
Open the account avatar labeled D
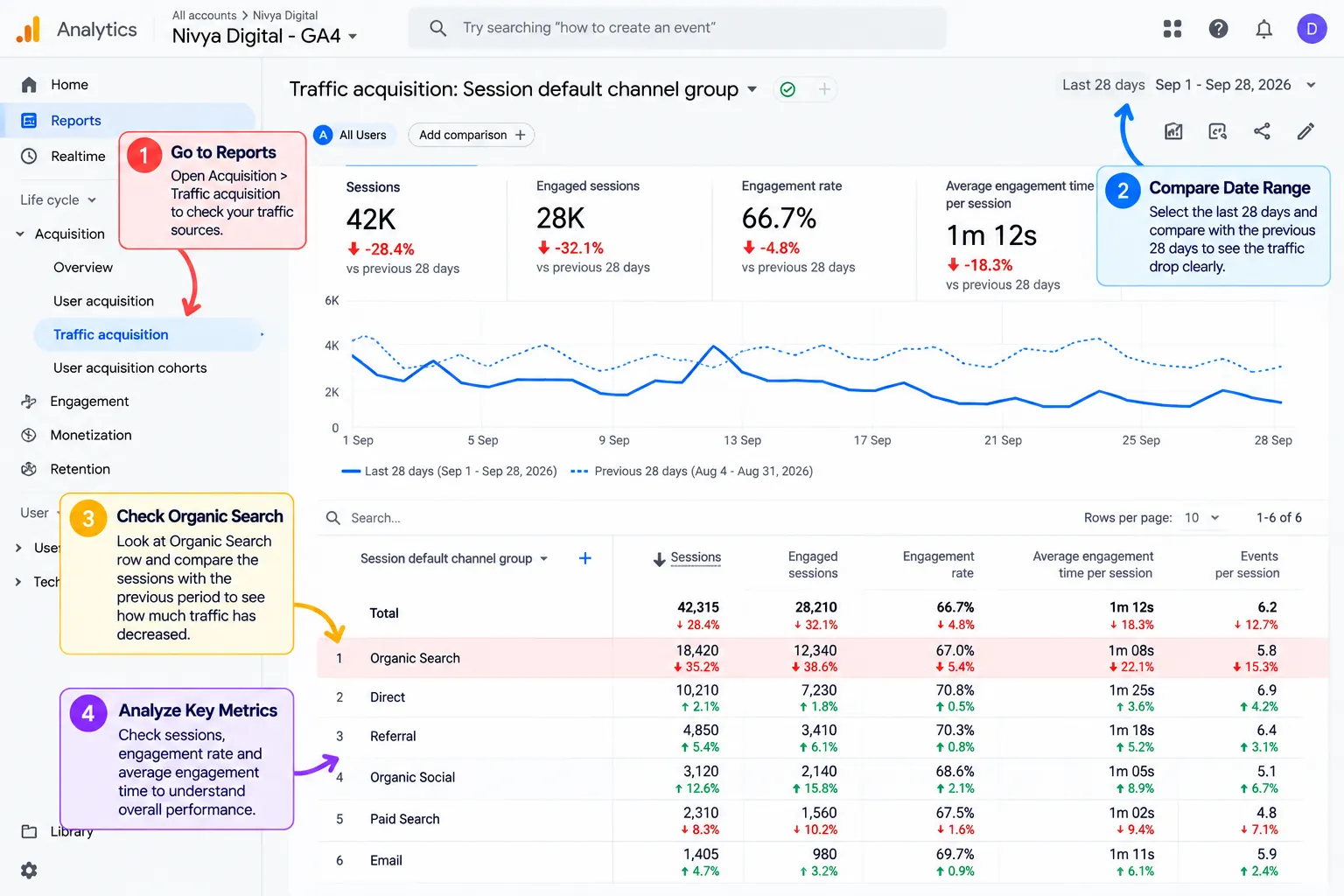[1311, 29]
